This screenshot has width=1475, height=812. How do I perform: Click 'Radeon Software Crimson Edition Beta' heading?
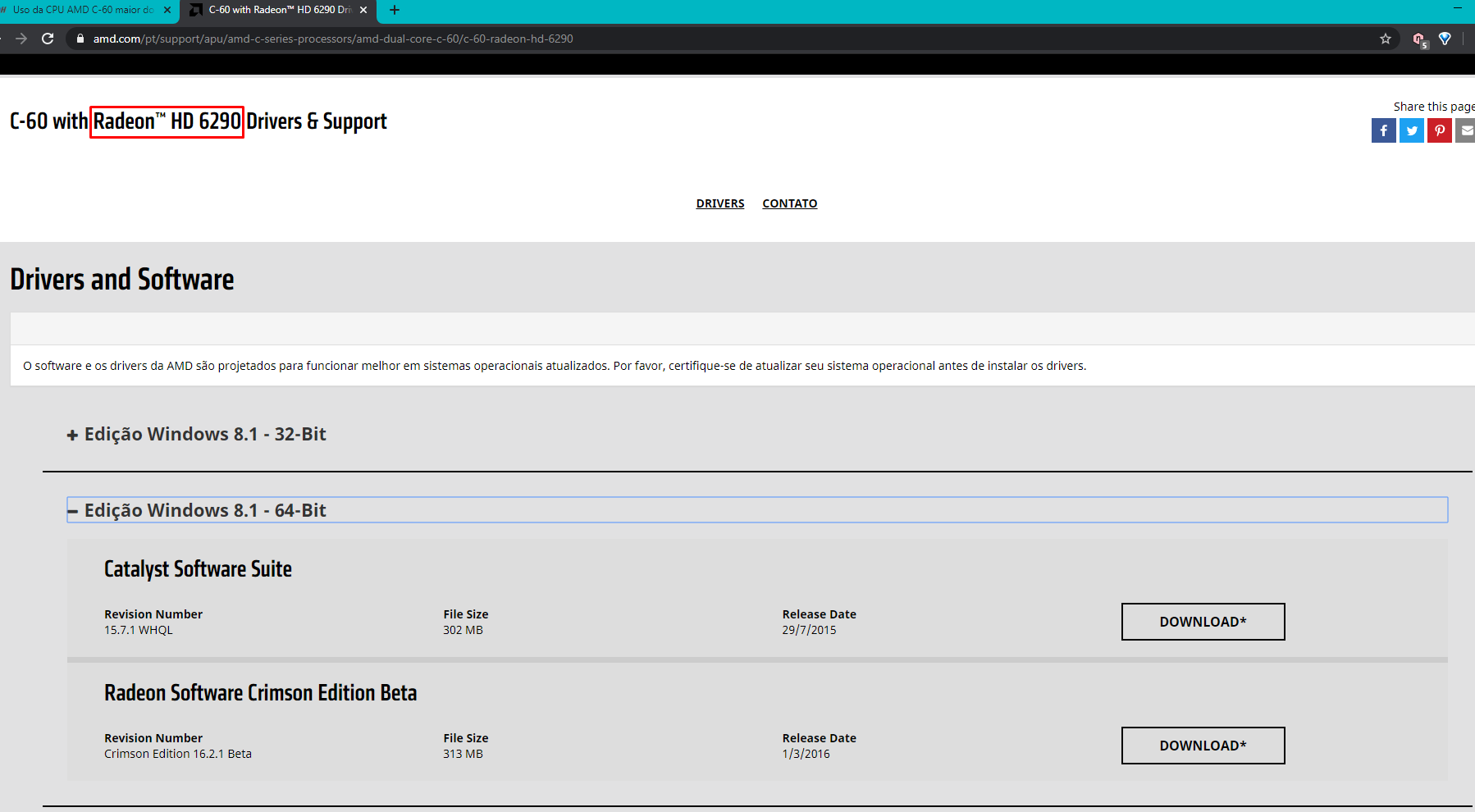260,693
